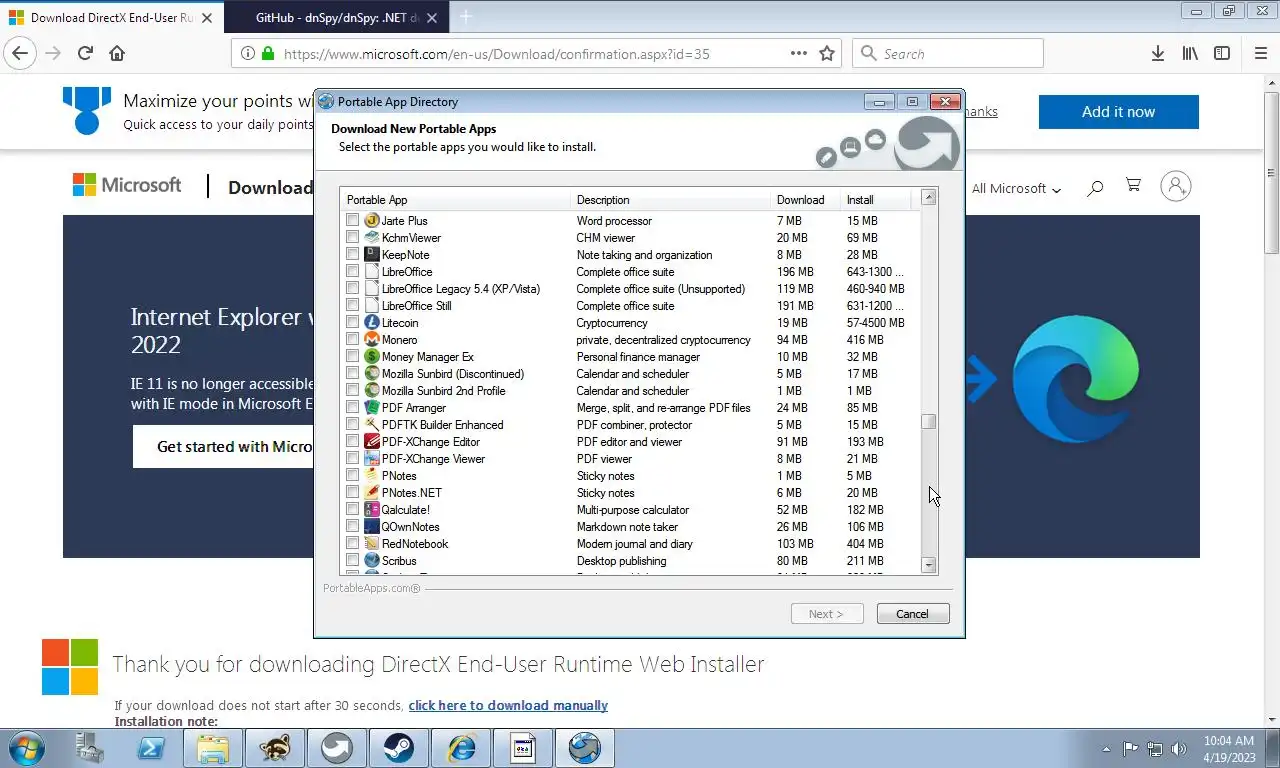Image resolution: width=1280 pixels, height=768 pixels.
Task: Open the Microsoft site search magnifier
Action: pyautogui.click(x=1095, y=187)
